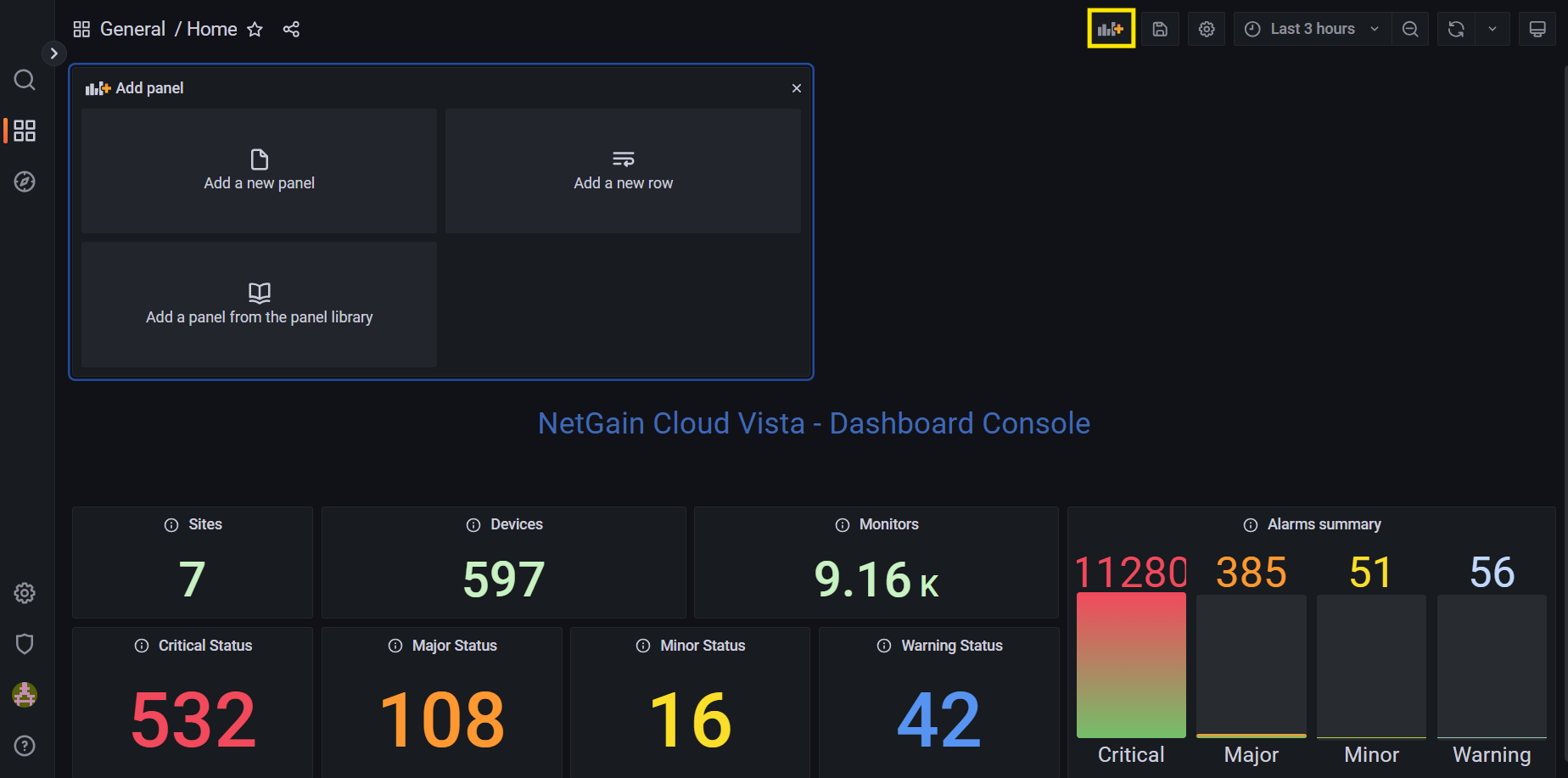Click the Alarms summary info icon
Image resolution: width=1568 pixels, height=778 pixels.
pyautogui.click(x=1251, y=525)
